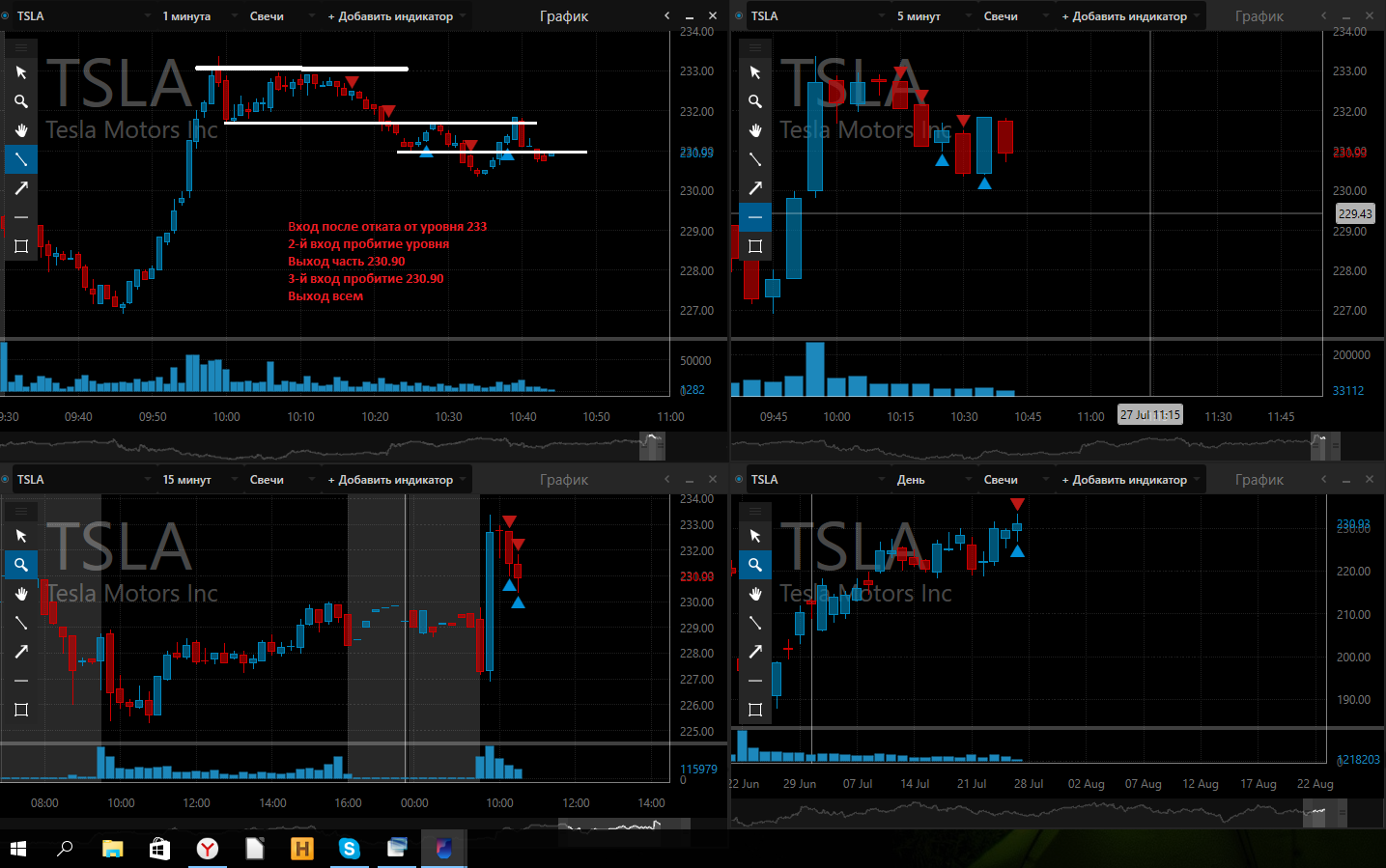Select the trend line tool in the 5-minute chart

click(755, 159)
